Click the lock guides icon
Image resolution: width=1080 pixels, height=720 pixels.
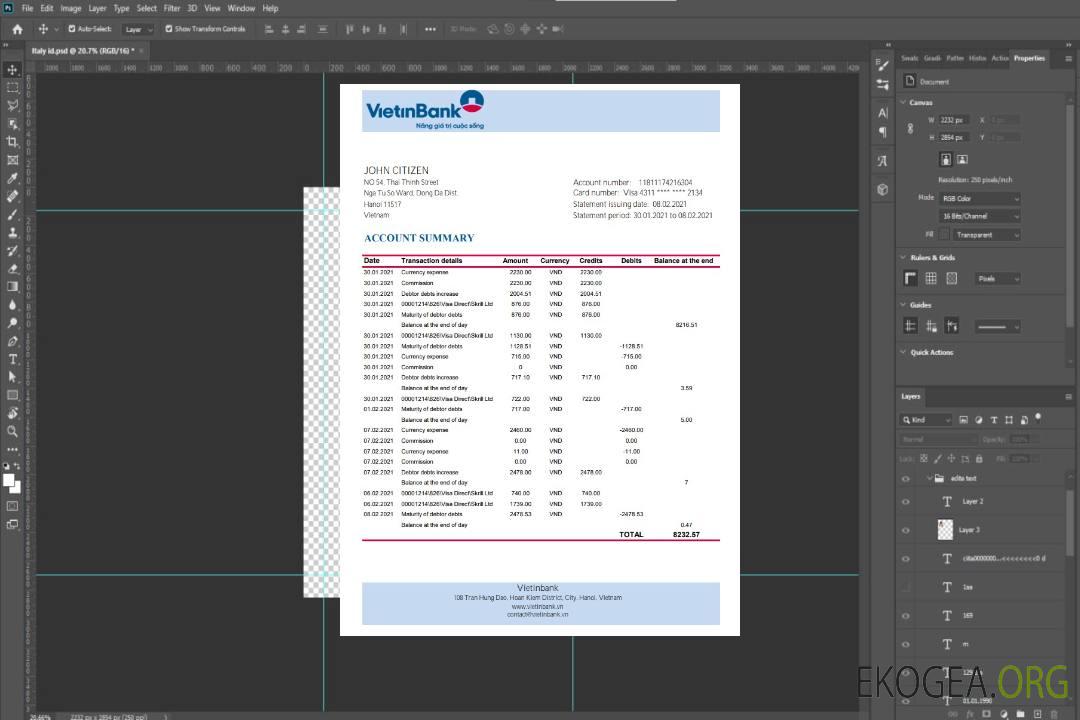point(931,327)
